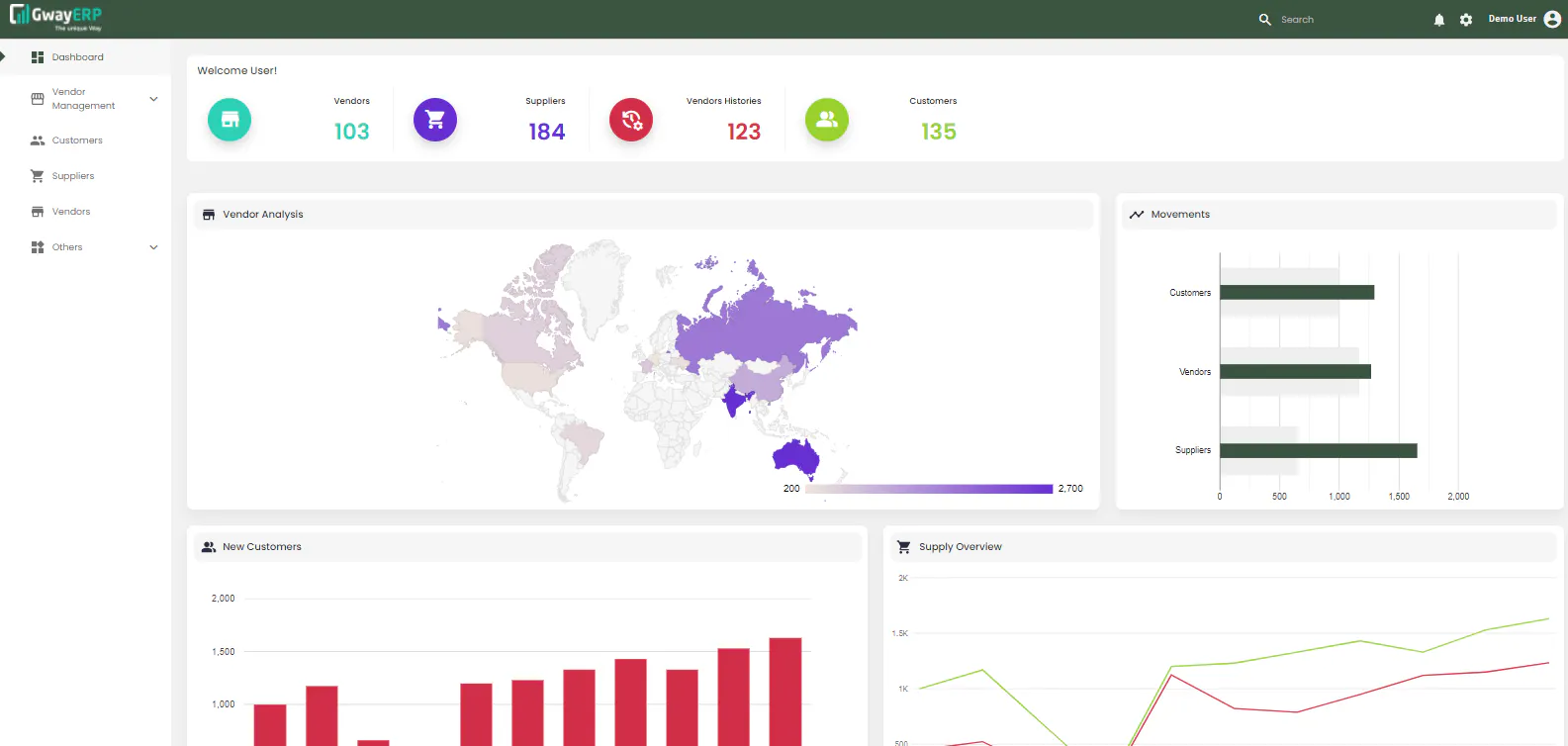Click the search magnifier icon
This screenshot has width=1568, height=746.
1264,19
